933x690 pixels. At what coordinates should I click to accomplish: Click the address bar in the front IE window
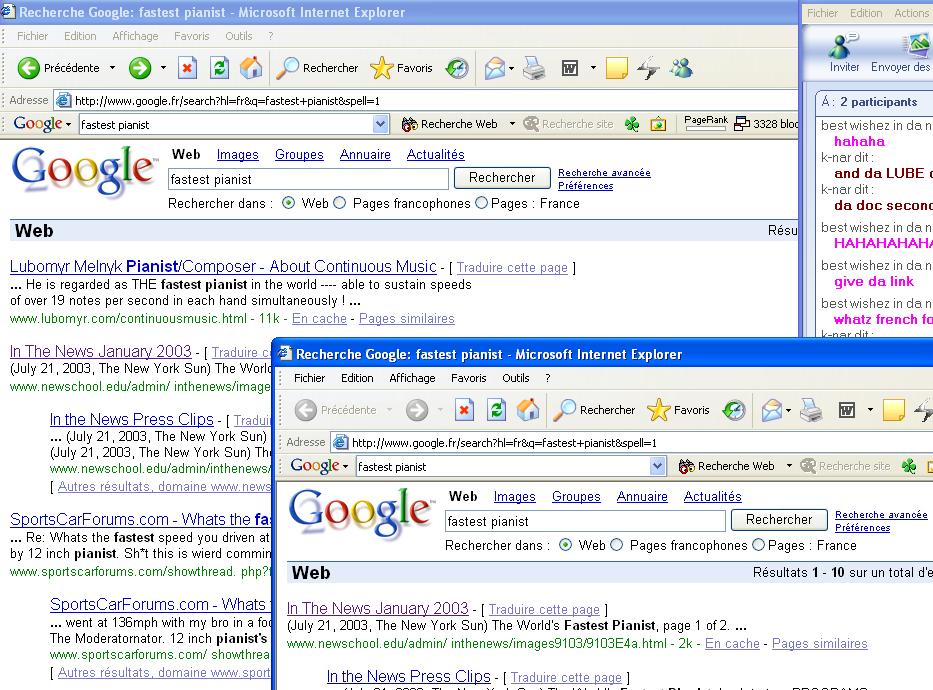pos(632,443)
